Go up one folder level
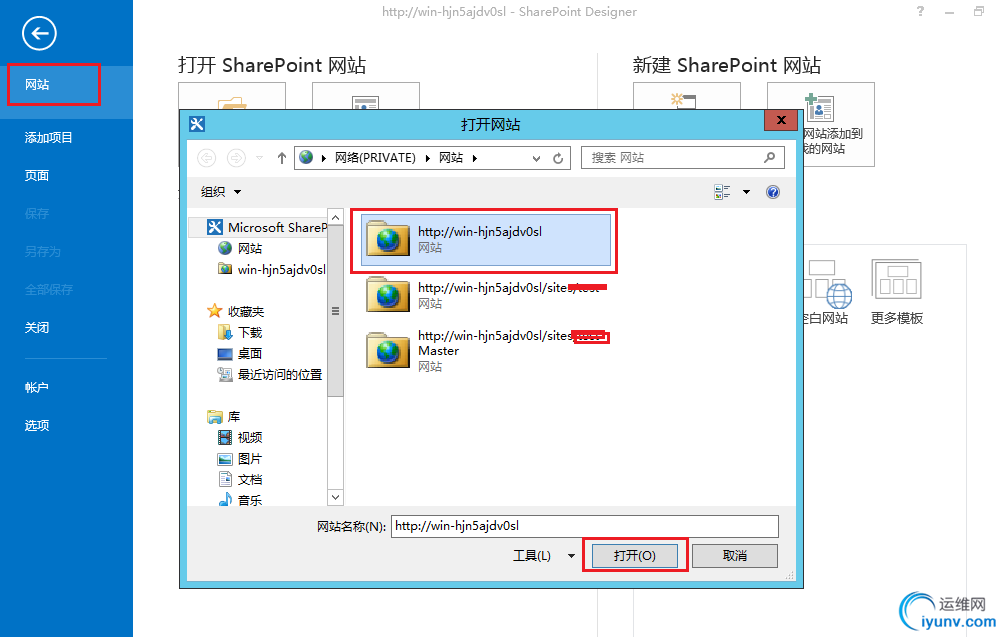 (x=282, y=158)
